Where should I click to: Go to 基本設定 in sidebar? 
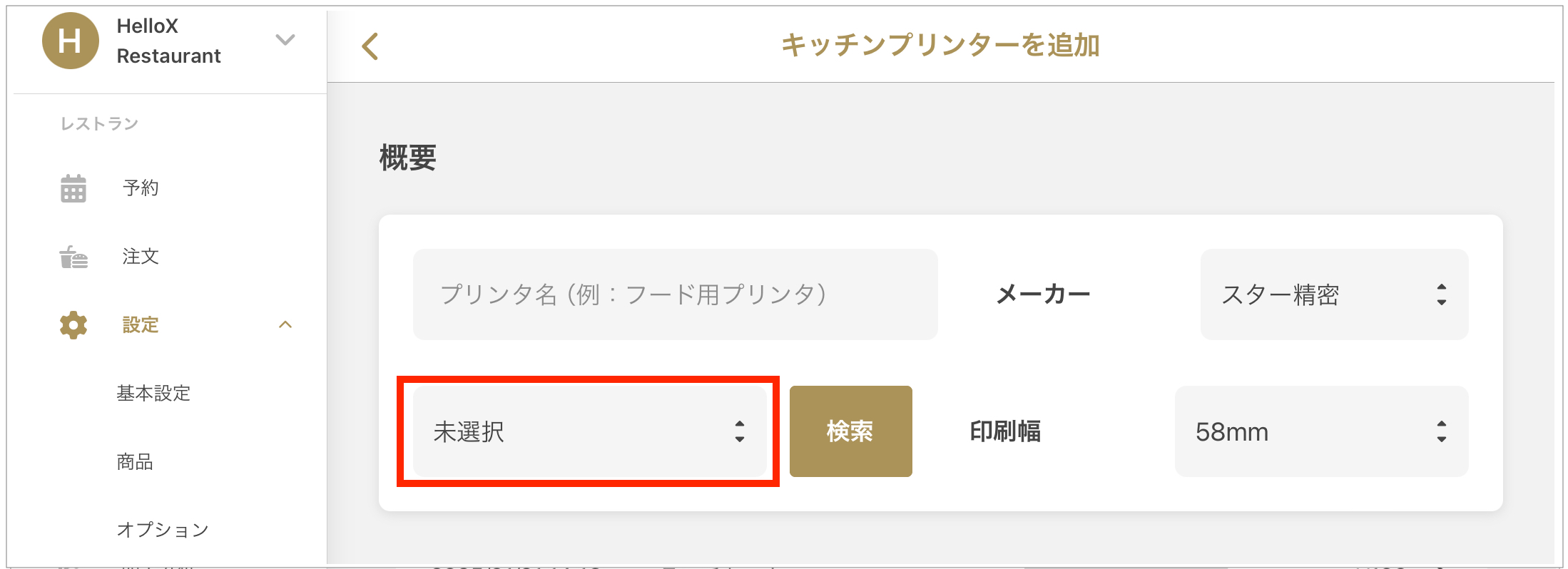pyautogui.click(x=153, y=394)
